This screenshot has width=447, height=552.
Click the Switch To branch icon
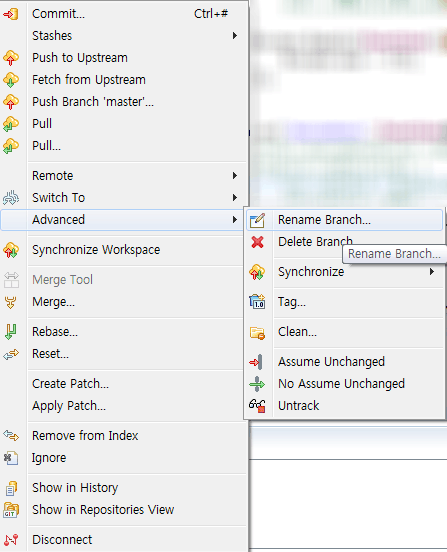11,198
